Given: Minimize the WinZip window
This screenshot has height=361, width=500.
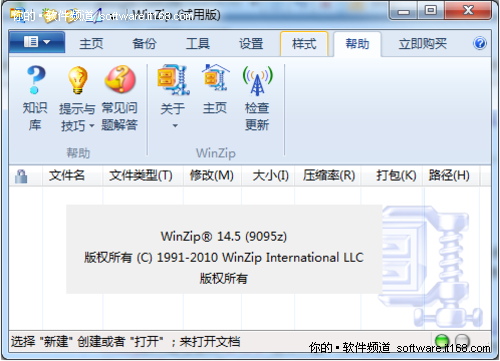Looking at the screenshot, I should click(x=404, y=11).
